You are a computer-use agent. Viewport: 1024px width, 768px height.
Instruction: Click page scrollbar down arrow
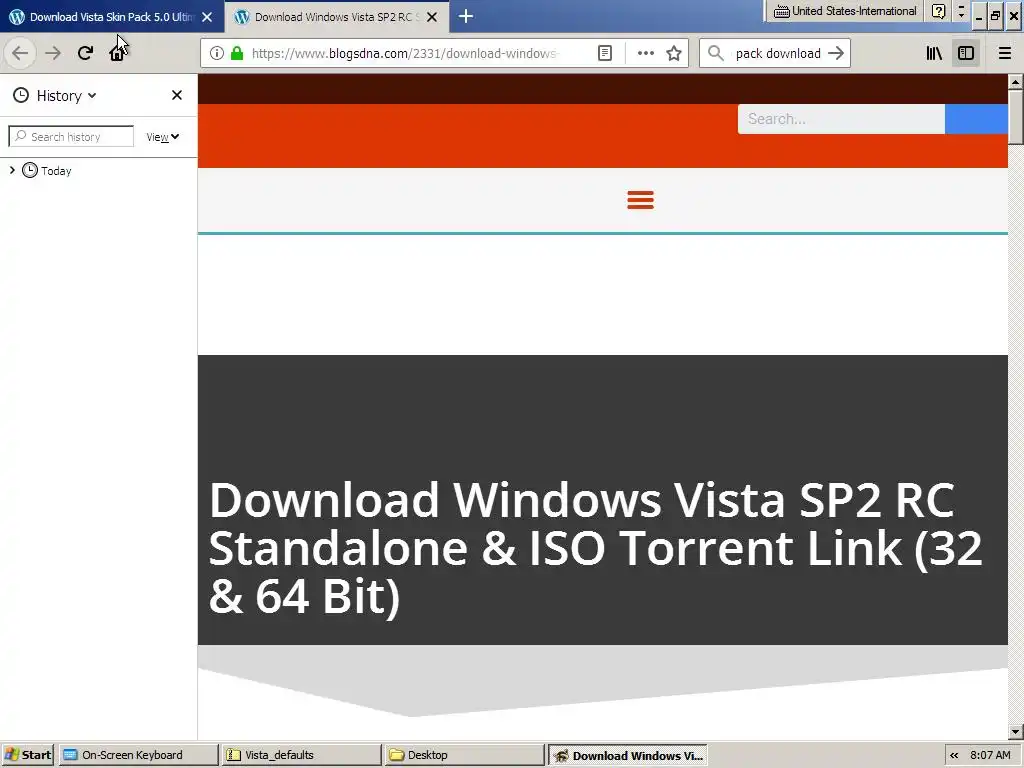[1015, 732]
